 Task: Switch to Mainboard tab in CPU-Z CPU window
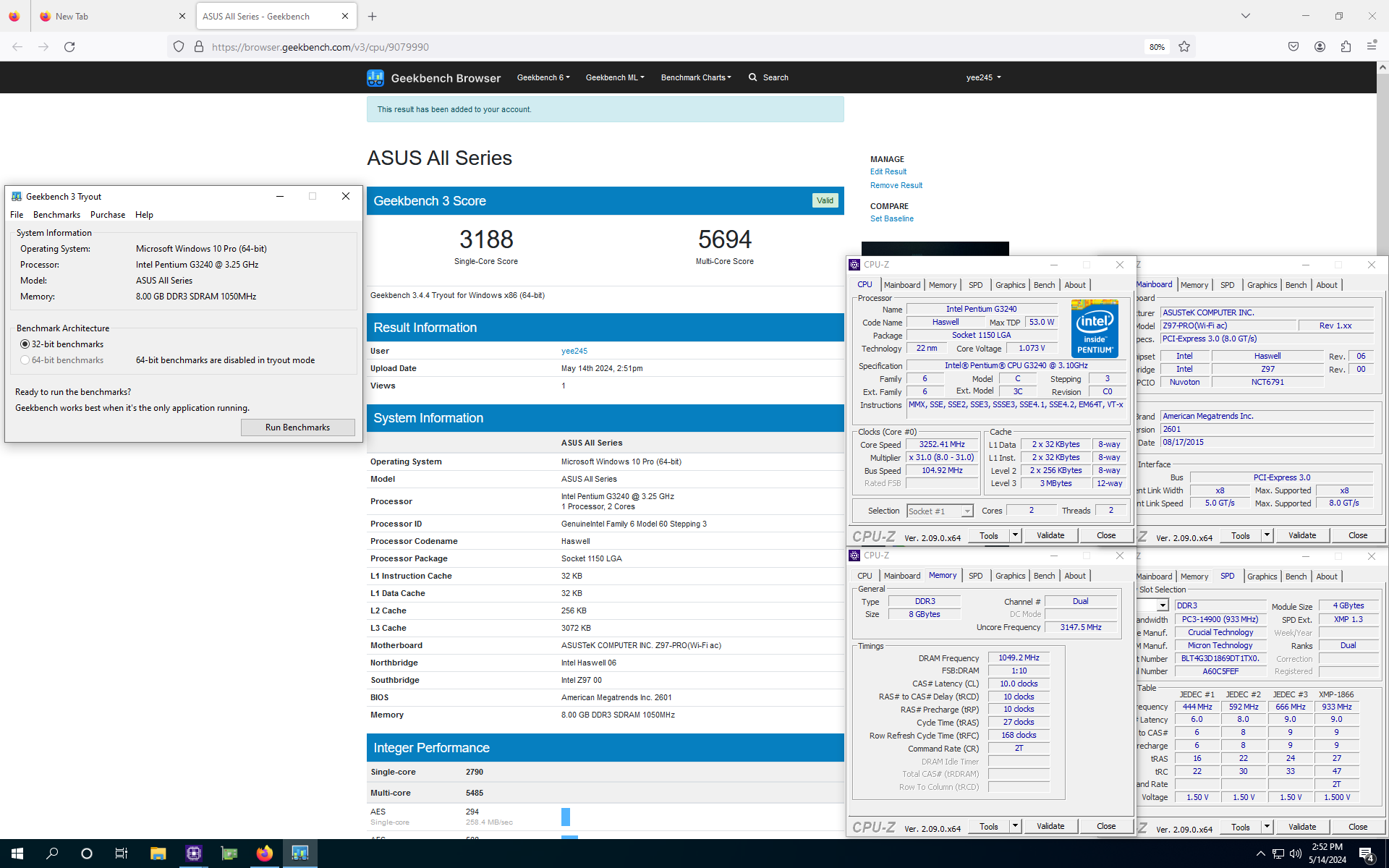point(902,285)
